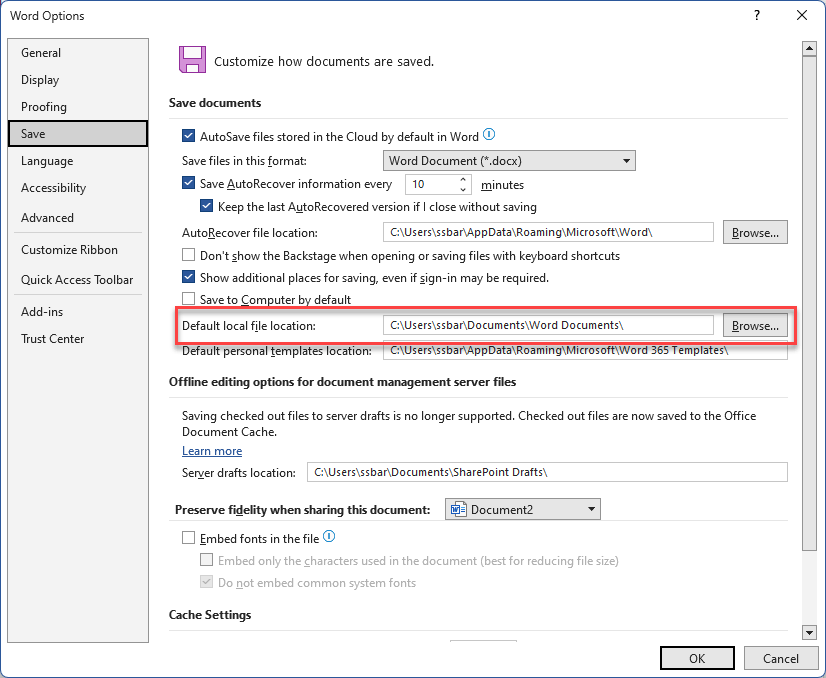Viewport: 826px width, 678px height.
Task: Decrease AutoRecover minutes with down arrow
Action: tap(463, 189)
